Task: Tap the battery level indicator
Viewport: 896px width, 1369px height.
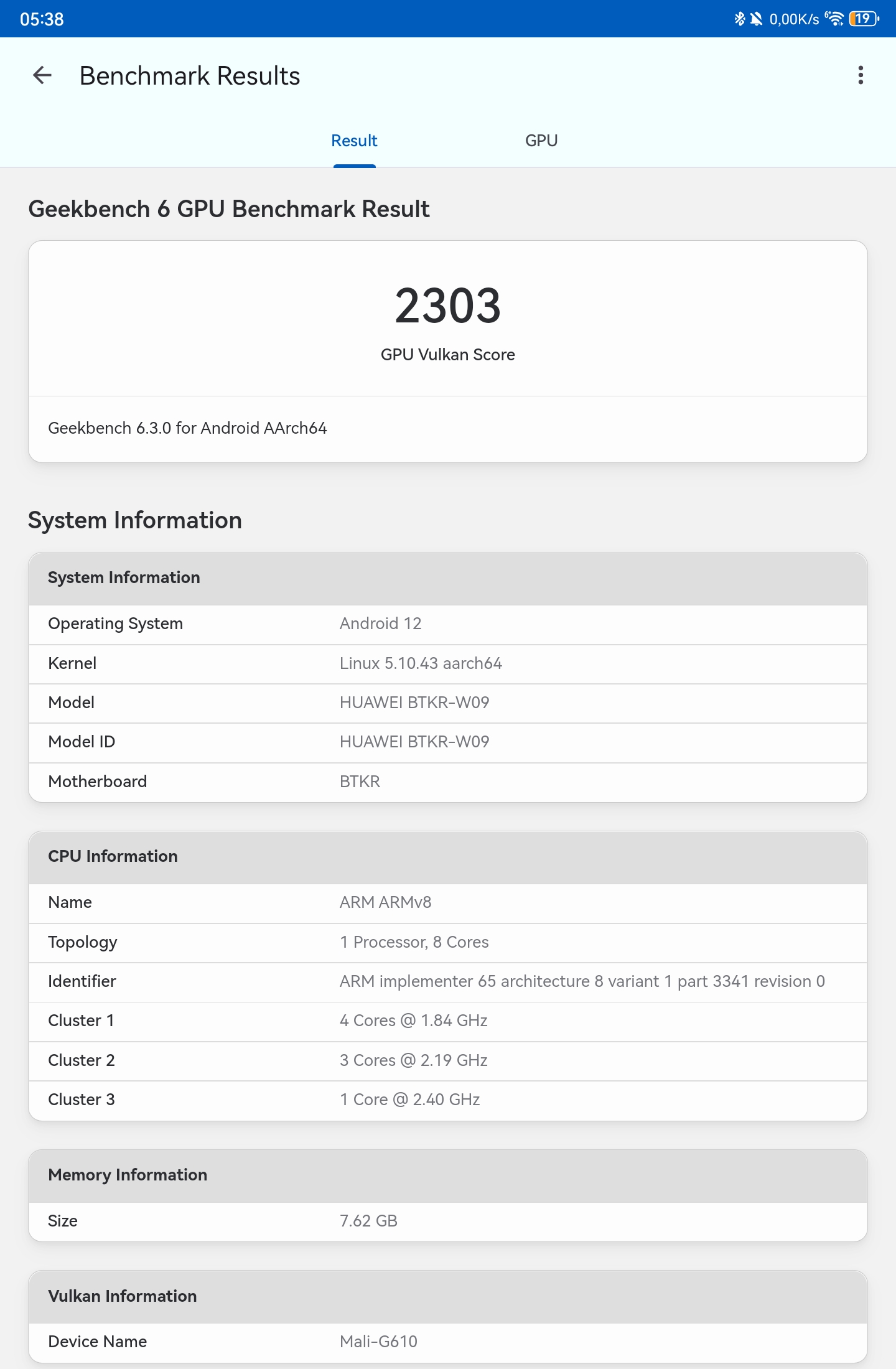Action: click(864, 19)
